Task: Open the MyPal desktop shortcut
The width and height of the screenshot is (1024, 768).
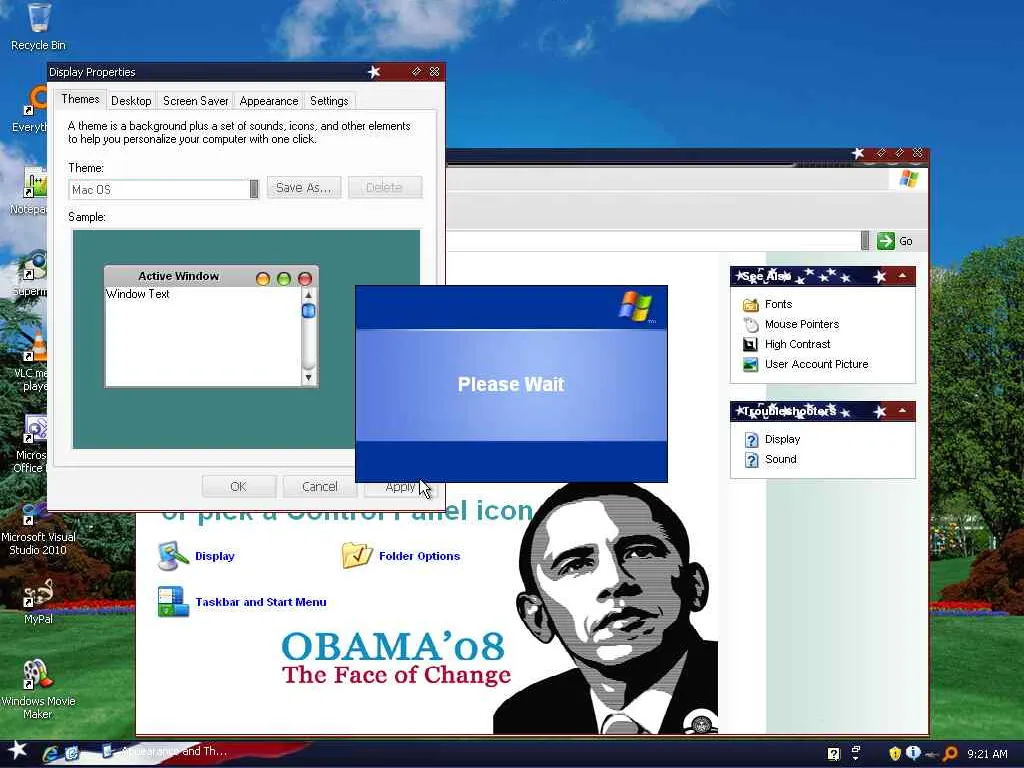Action: pyautogui.click(x=38, y=601)
